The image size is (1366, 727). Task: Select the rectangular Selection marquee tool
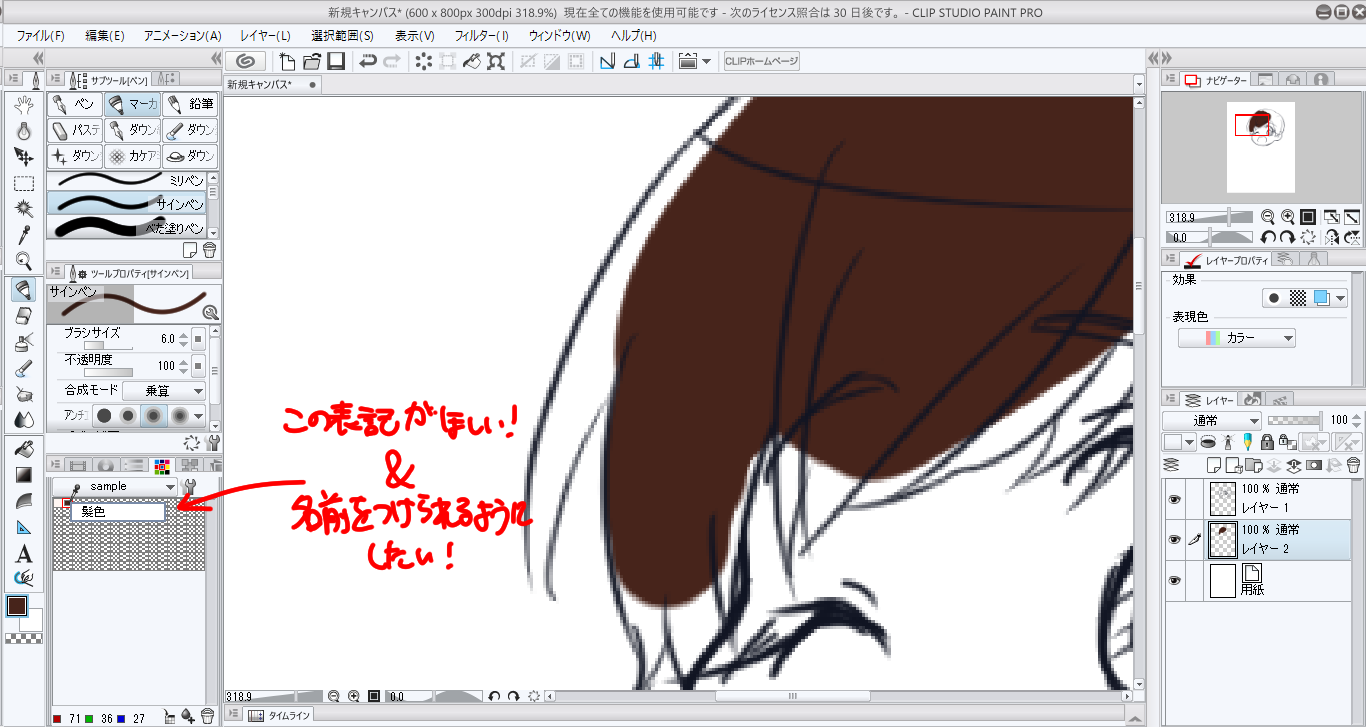click(x=25, y=183)
